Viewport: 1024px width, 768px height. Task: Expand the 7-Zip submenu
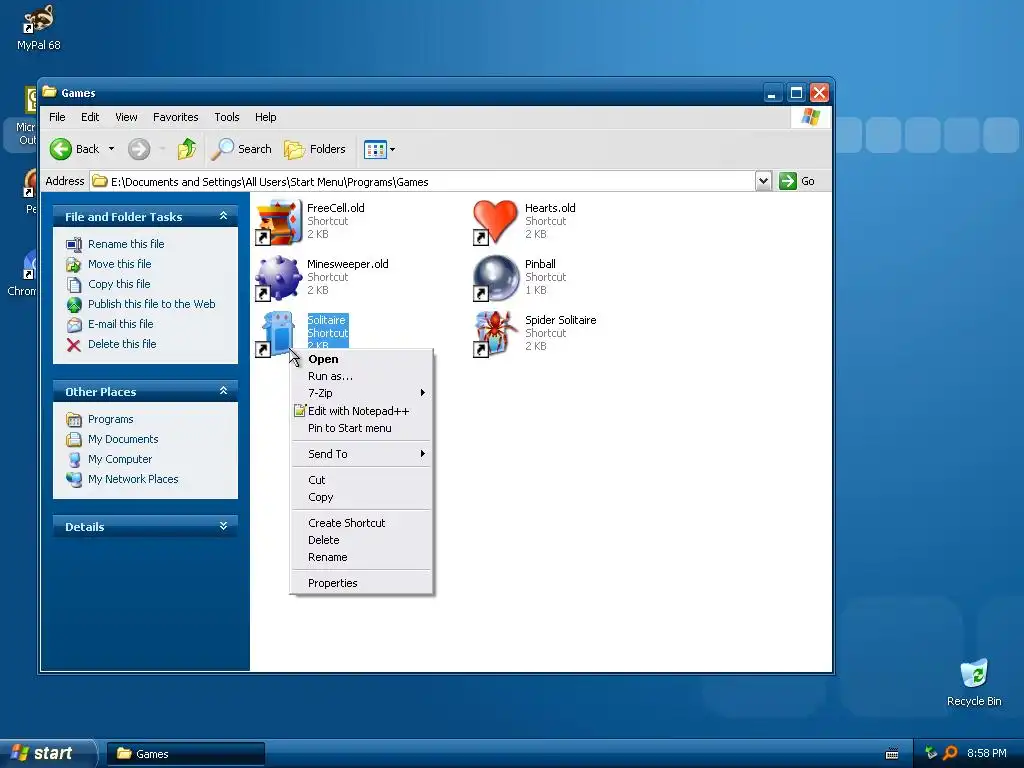pyautogui.click(x=361, y=393)
